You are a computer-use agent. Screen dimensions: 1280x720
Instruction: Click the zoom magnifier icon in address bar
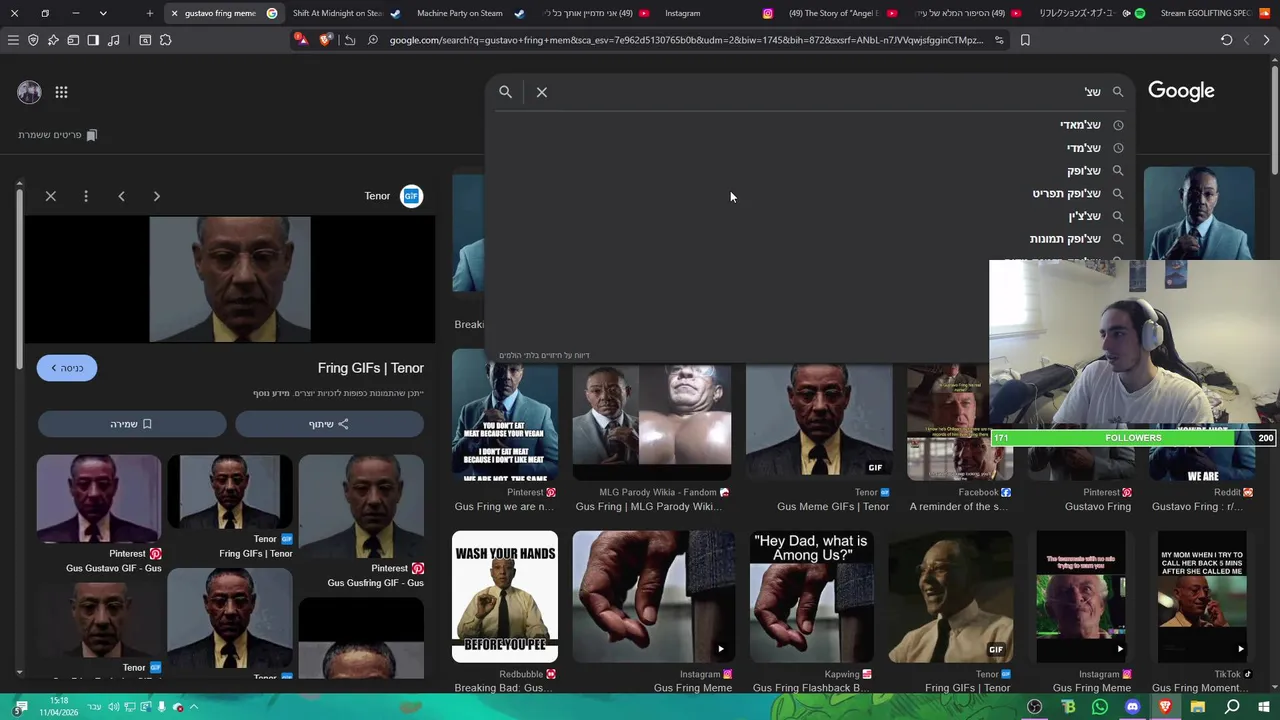[x=372, y=40]
